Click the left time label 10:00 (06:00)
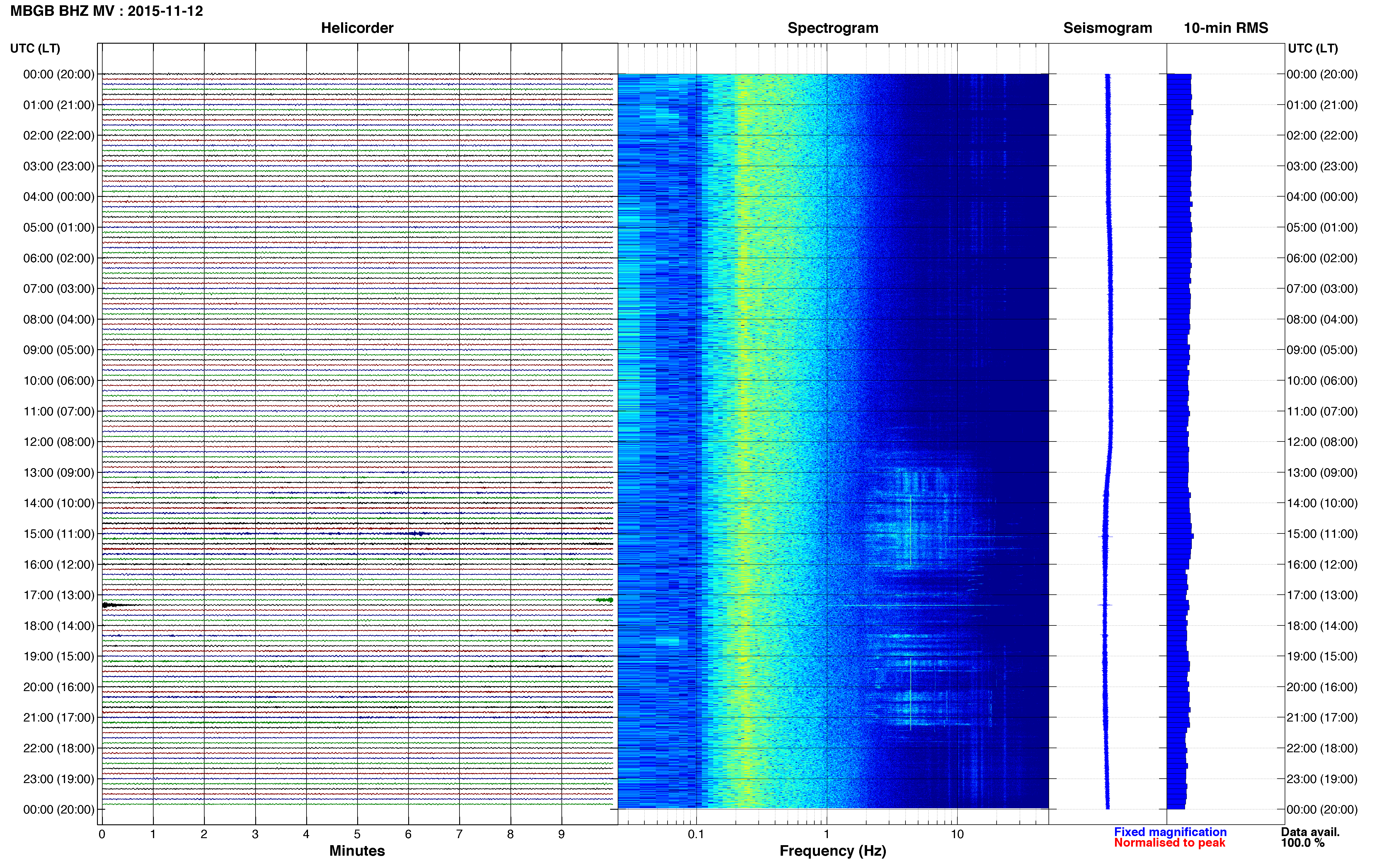This screenshot has height=868, width=1389. tap(59, 381)
